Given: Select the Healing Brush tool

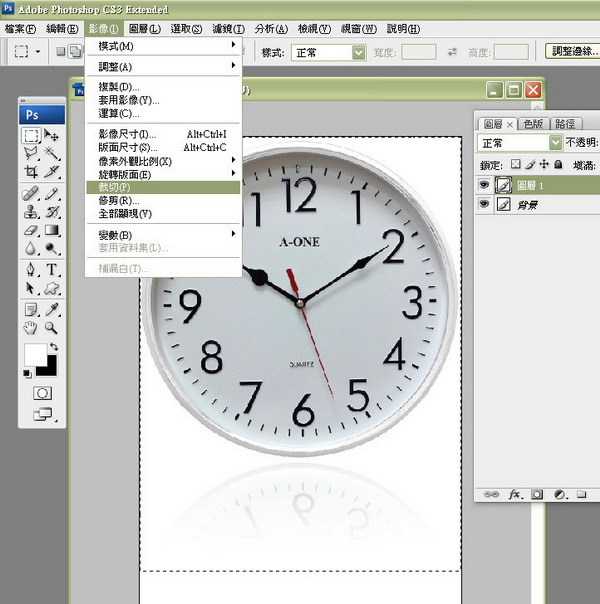Looking at the screenshot, I should tap(31, 193).
